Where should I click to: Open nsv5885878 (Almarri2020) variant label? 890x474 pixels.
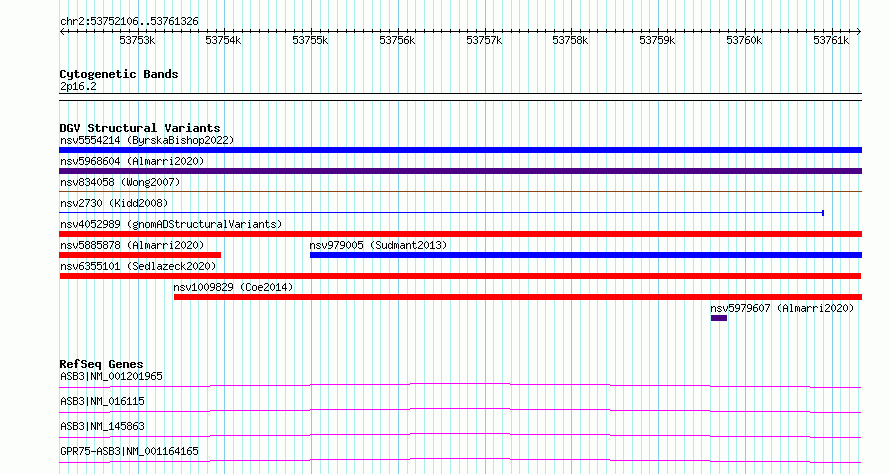(132, 245)
